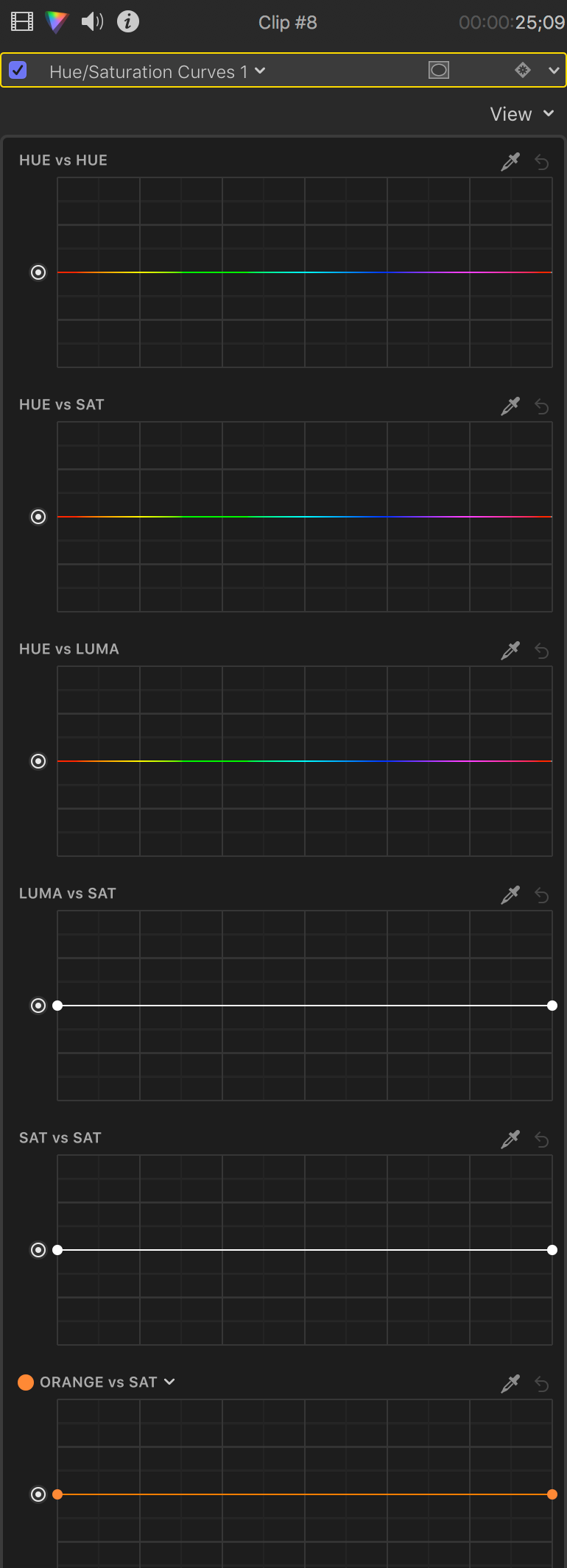The height and width of the screenshot is (1568, 567).
Task: Open the Video inspector filmstrip icon
Action: tap(22, 22)
